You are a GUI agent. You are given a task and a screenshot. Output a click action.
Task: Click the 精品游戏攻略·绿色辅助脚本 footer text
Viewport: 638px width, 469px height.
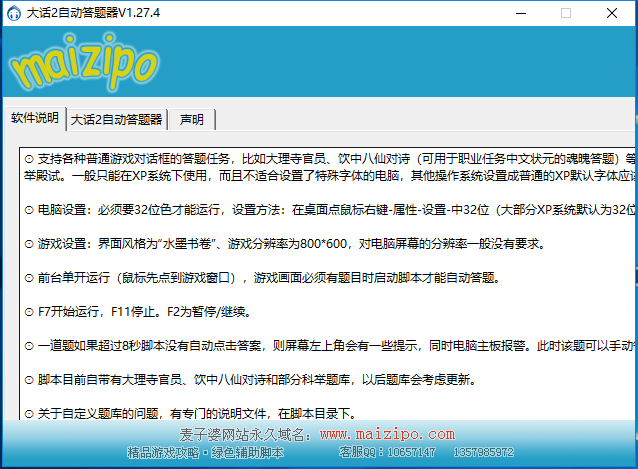point(205,453)
